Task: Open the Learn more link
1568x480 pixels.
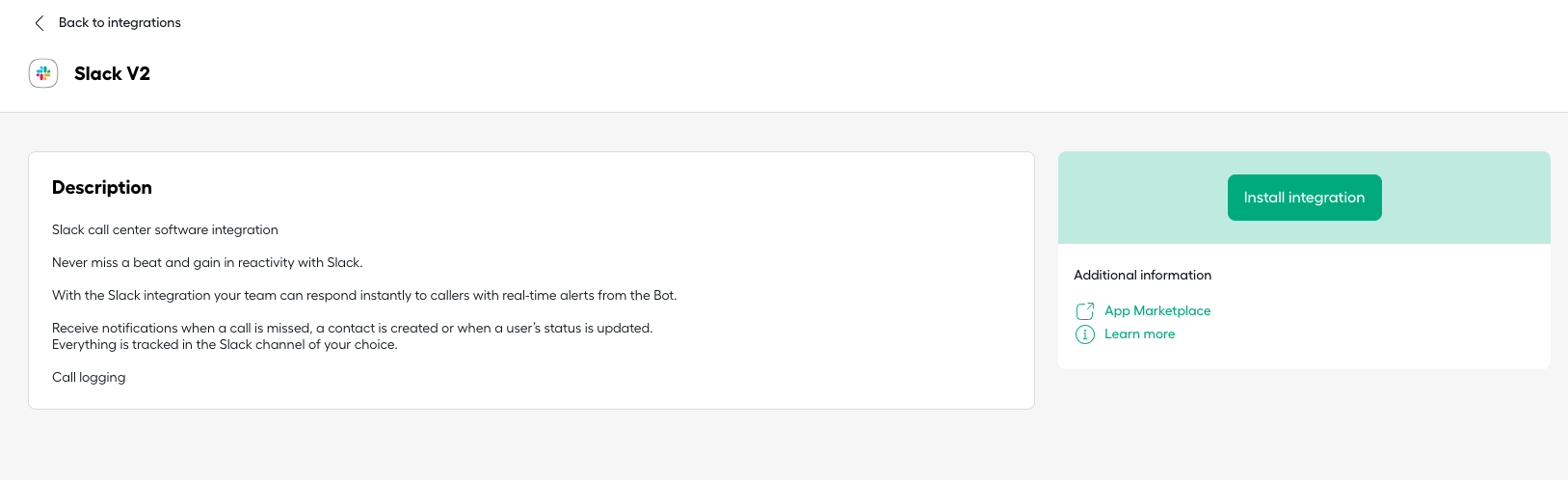Action: click(1139, 333)
